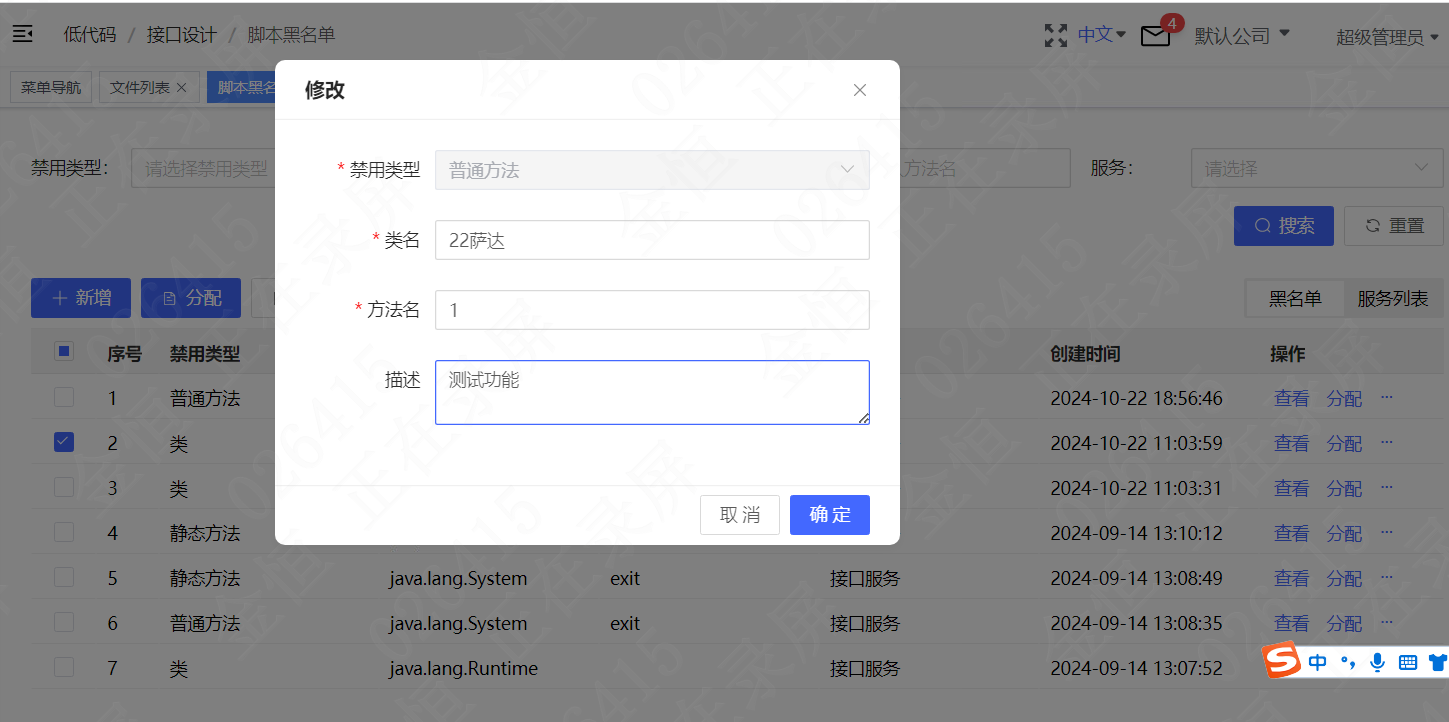Focus the 类名 input field

652,240
